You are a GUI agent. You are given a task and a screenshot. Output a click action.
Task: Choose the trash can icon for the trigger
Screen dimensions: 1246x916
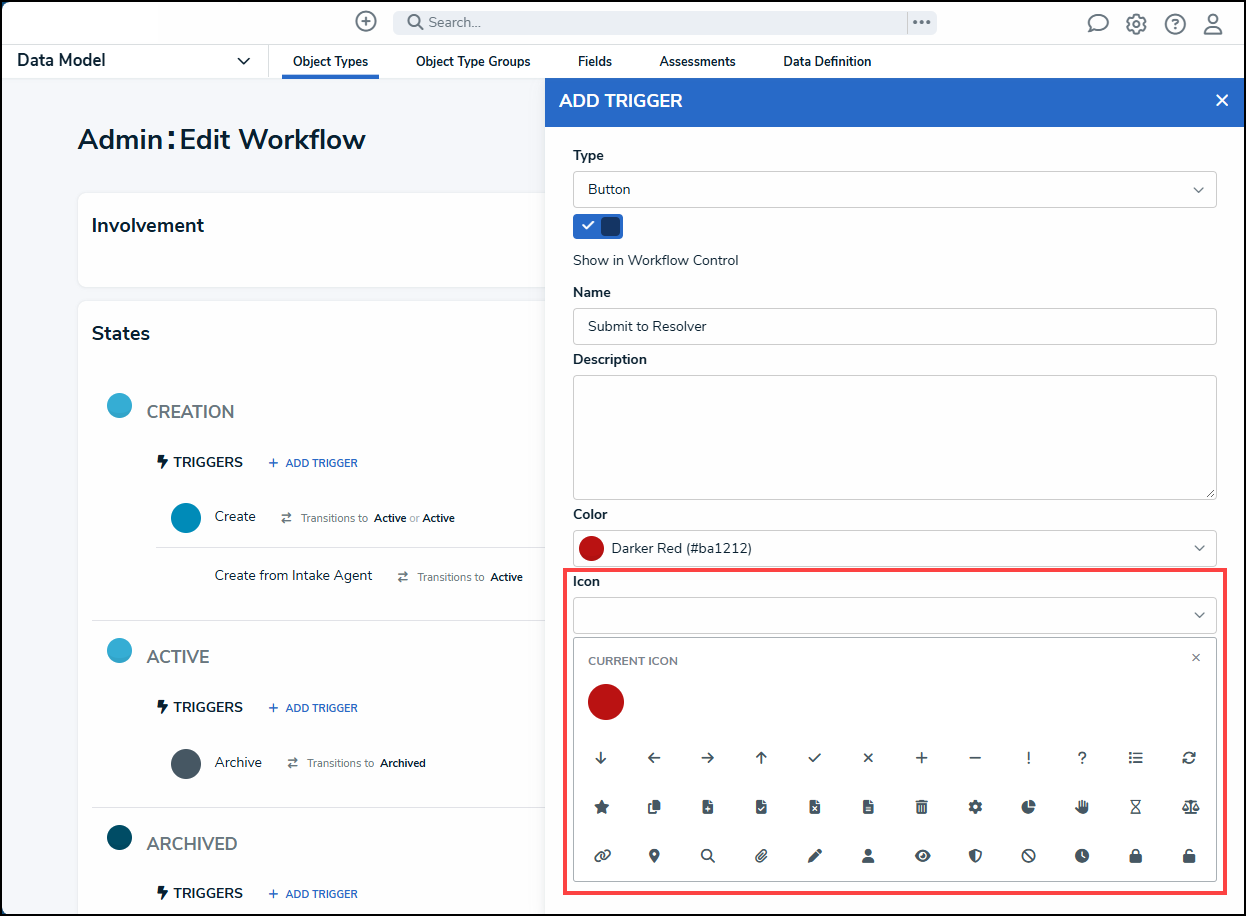pos(922,807)
